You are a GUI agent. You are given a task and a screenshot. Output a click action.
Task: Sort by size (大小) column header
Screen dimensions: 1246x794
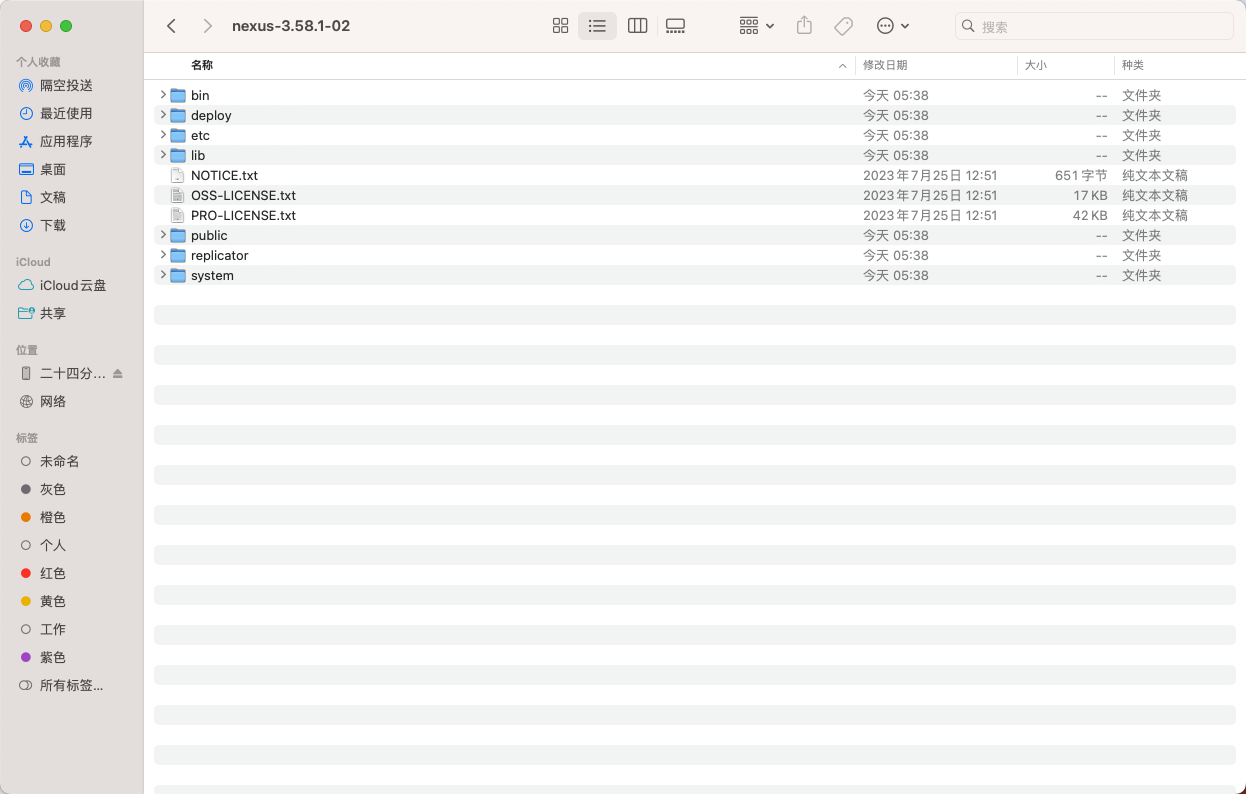coord(1035,65)
